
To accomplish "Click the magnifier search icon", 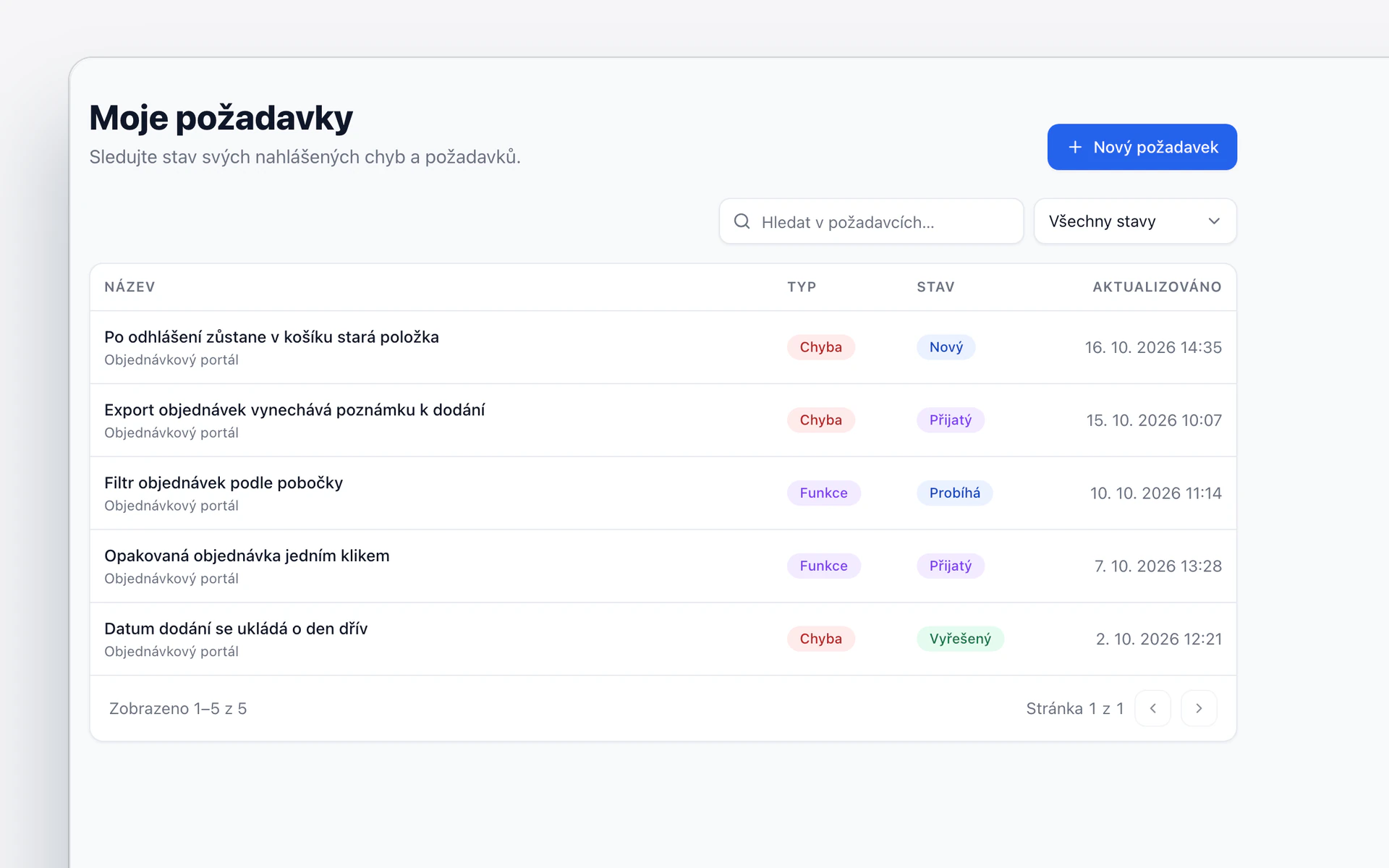I will pos(742,221).
